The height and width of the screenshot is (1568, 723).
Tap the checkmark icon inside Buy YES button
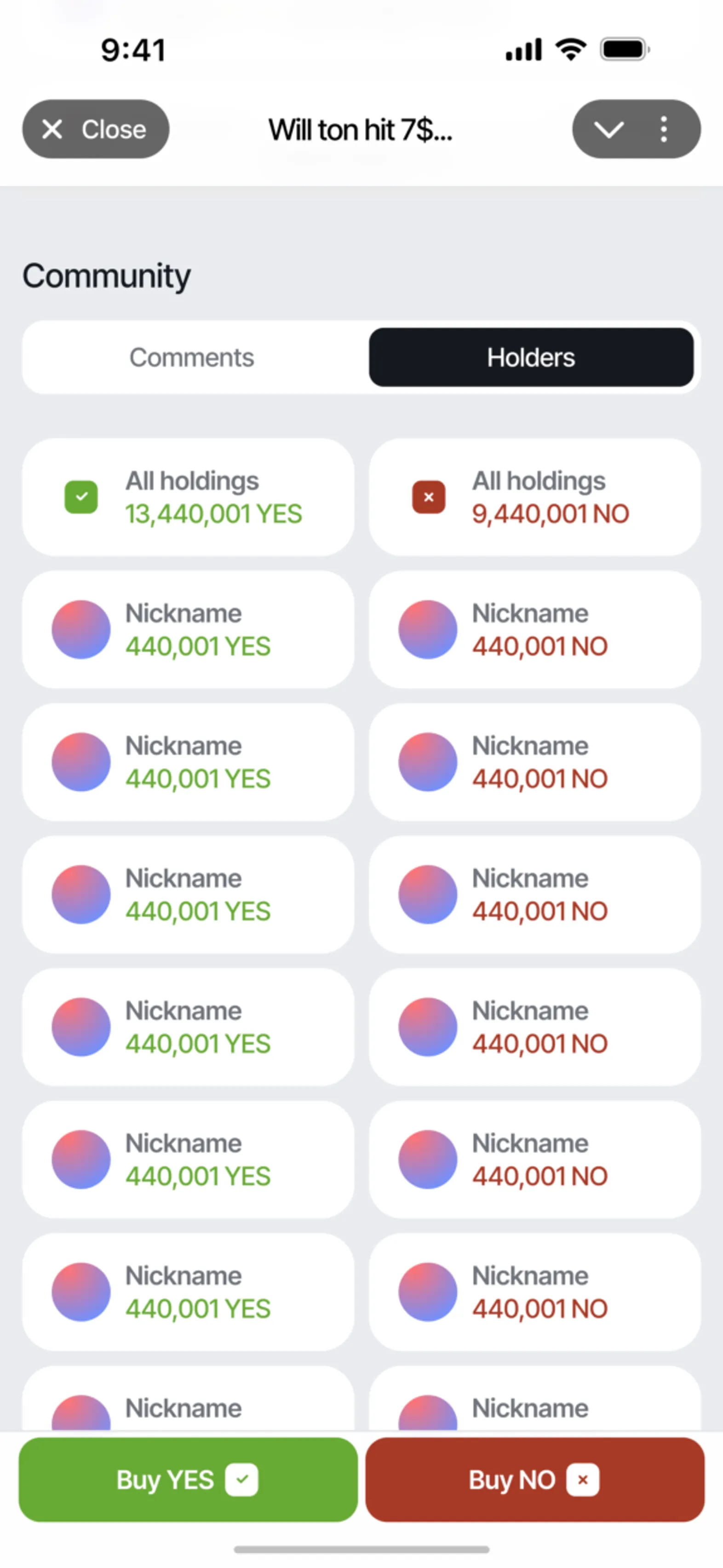coord(241,1480)
